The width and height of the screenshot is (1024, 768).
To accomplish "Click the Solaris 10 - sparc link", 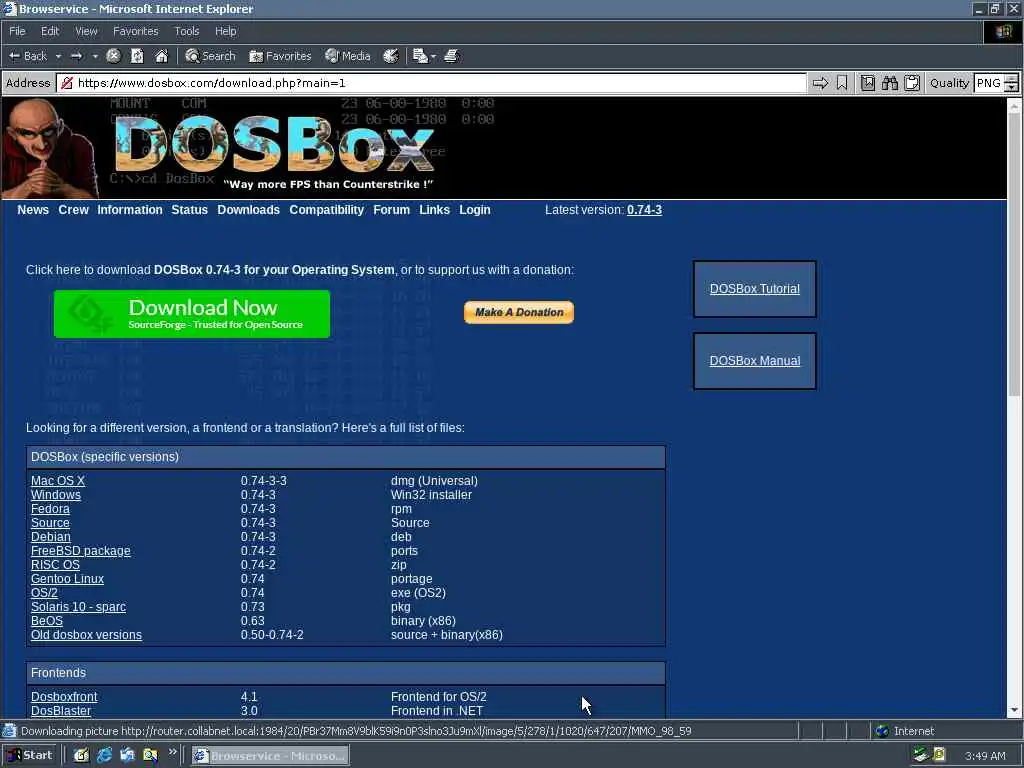I will [x=78, y=607].
